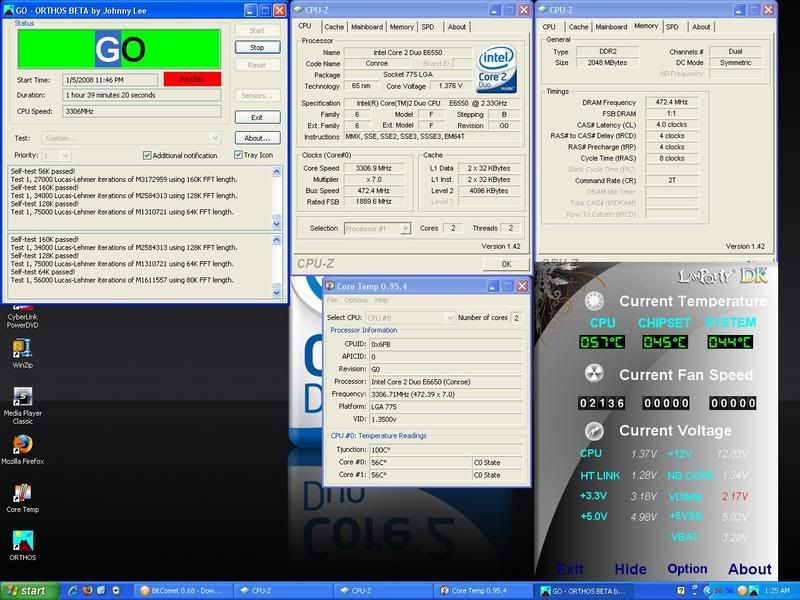Click Hide in the LanParty monitor
The width and height of the screenshot is (800, 600).
tap(630, 569)
